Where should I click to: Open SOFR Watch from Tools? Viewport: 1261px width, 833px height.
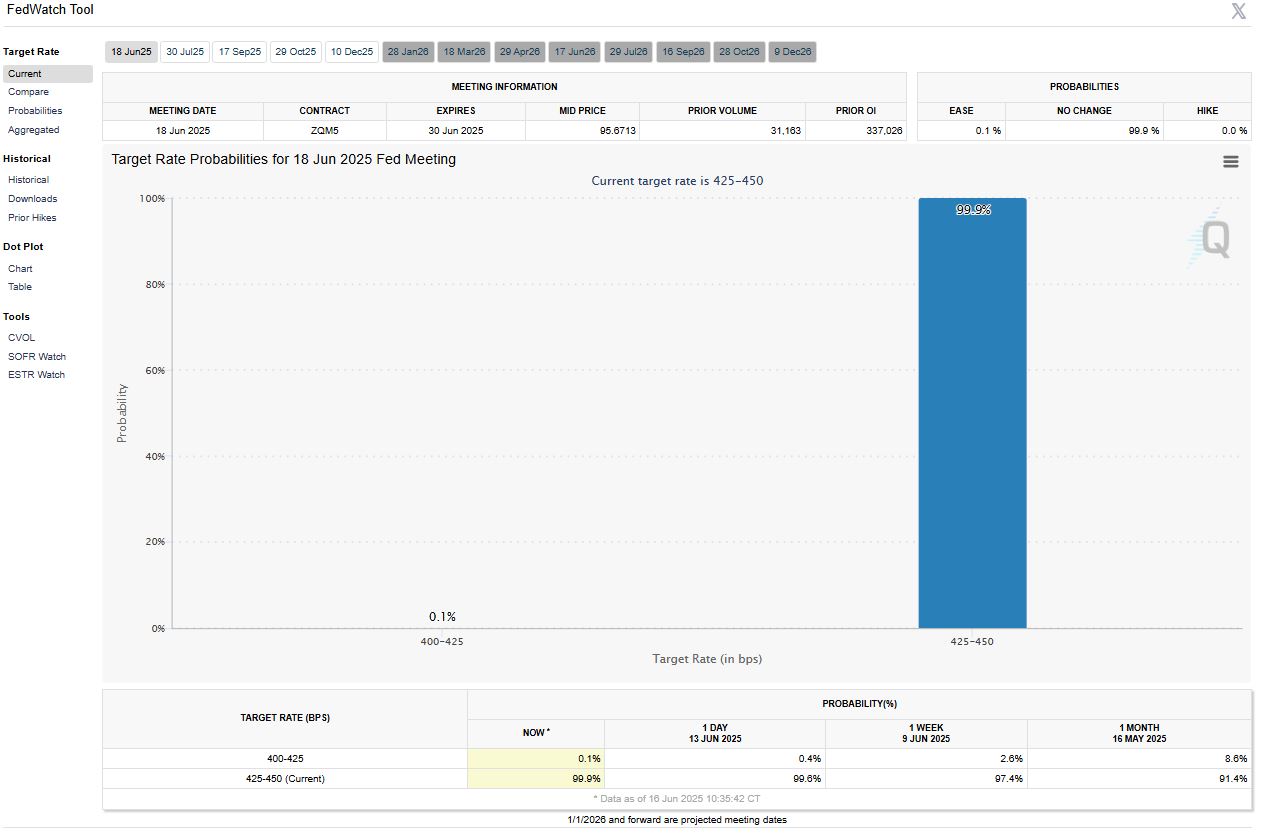click(x=37, y=357)
